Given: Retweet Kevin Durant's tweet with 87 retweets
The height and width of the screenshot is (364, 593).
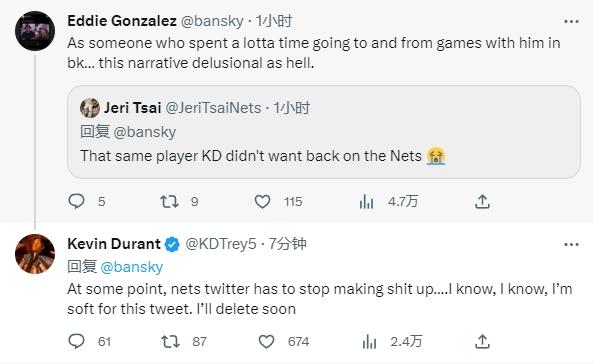Looking at the screenshot, I should [170, 341].
